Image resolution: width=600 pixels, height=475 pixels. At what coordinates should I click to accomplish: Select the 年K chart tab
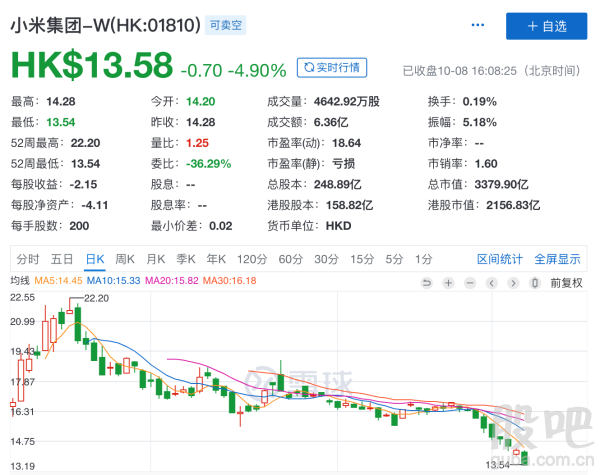pos(216,259)
